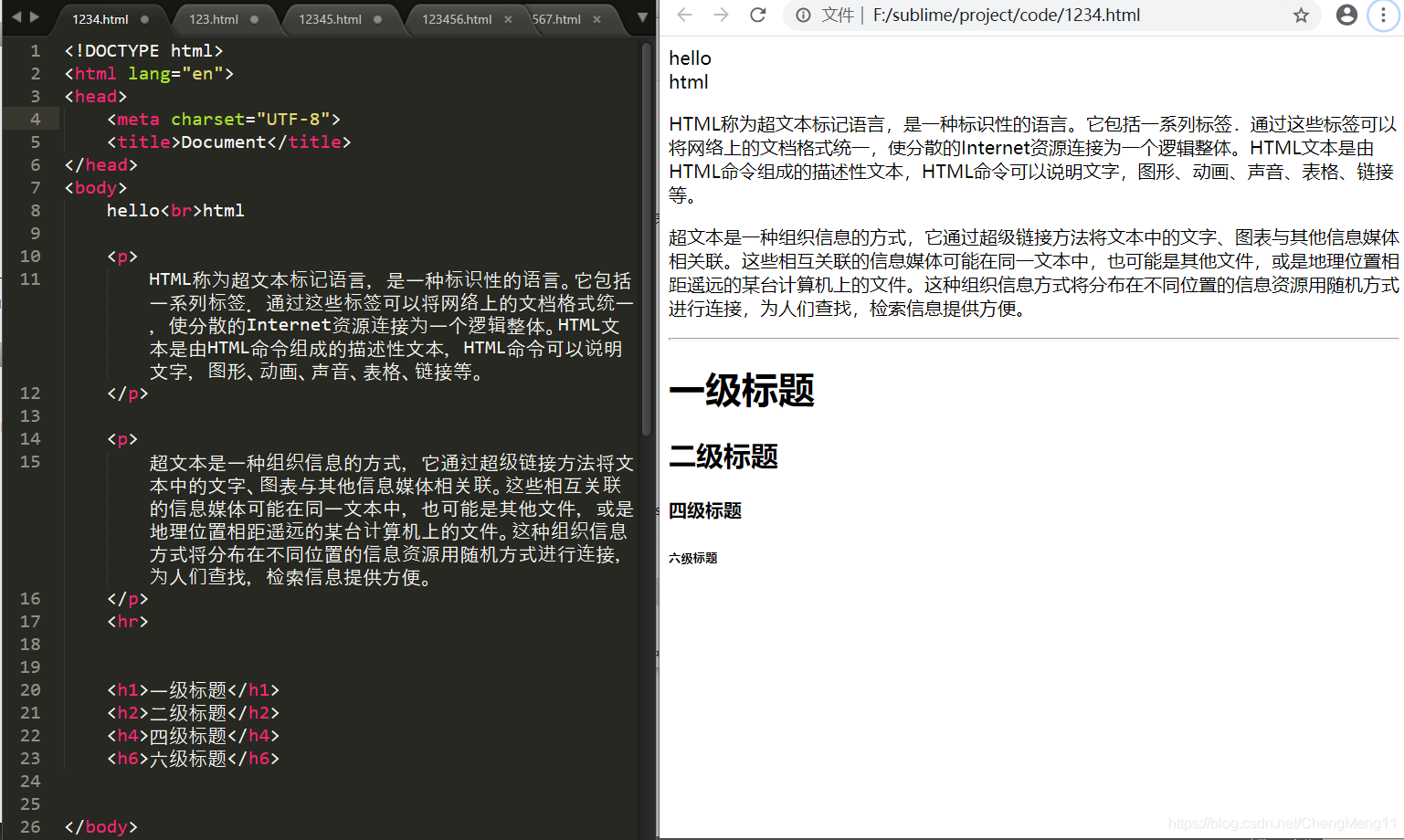The height and width of the screenshot is (840, 1404).
Task: Switch to the 567.html tab
Action: pyautogui.click(x=556, y=19)
